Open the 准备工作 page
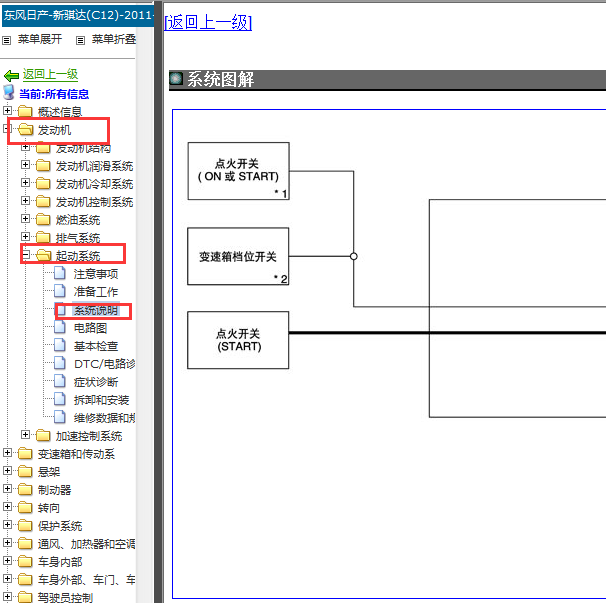Viewport: 606px width, 603px height. tap(96, 291)
